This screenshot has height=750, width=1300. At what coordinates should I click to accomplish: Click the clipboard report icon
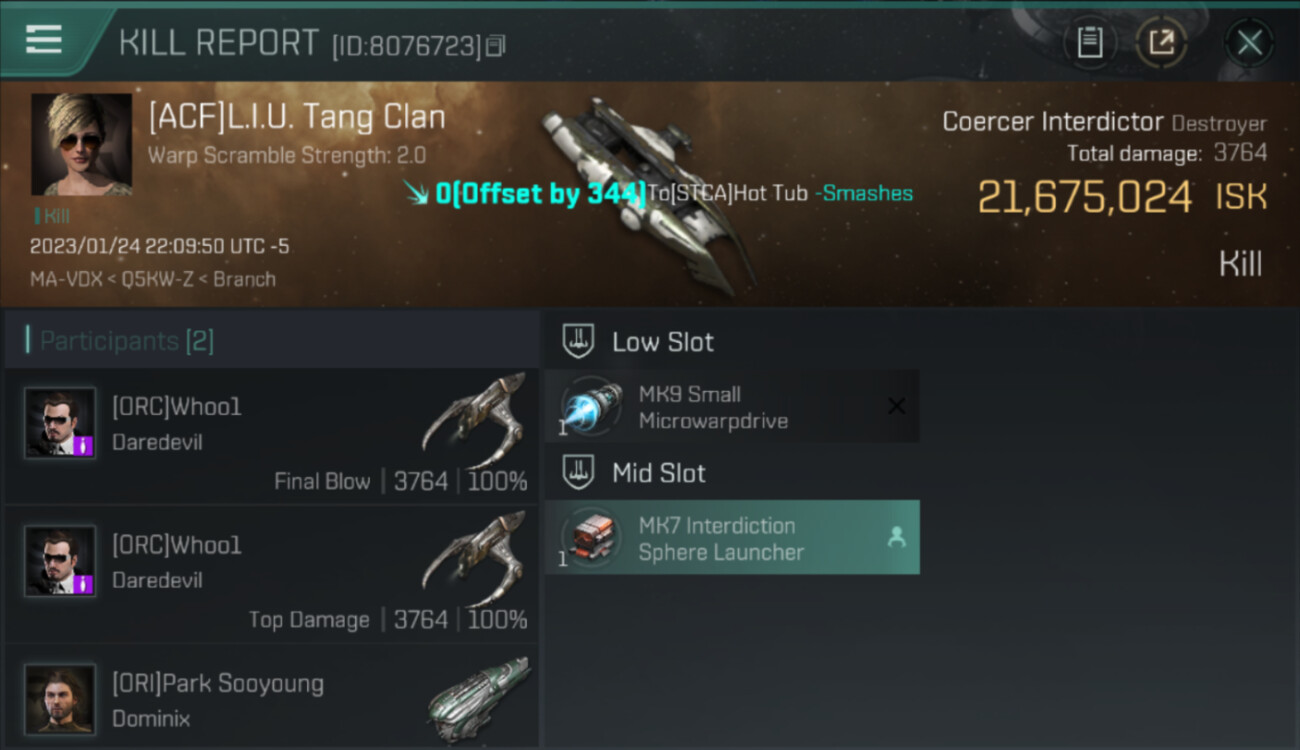point(1089,43)
